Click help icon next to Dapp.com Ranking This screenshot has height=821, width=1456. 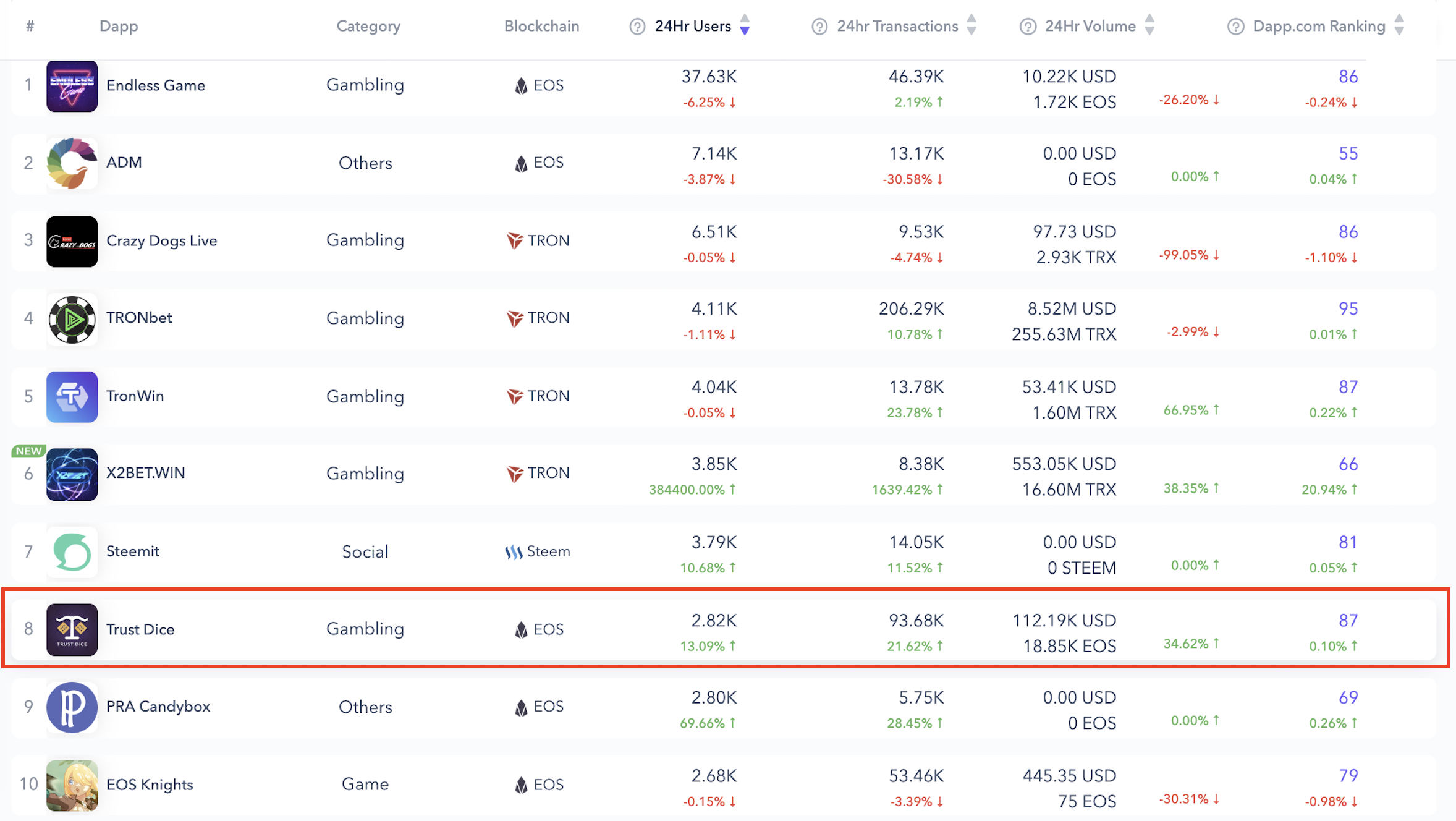click(x=1235, y=27)
